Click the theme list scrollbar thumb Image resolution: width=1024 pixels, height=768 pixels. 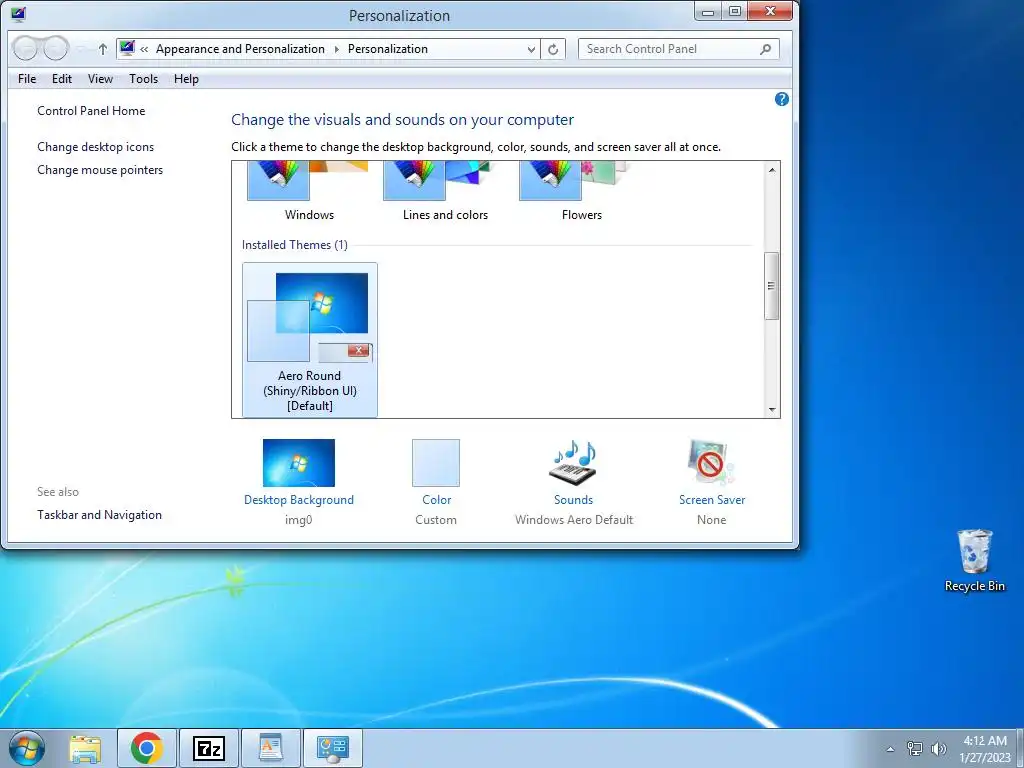click(771, 286)
